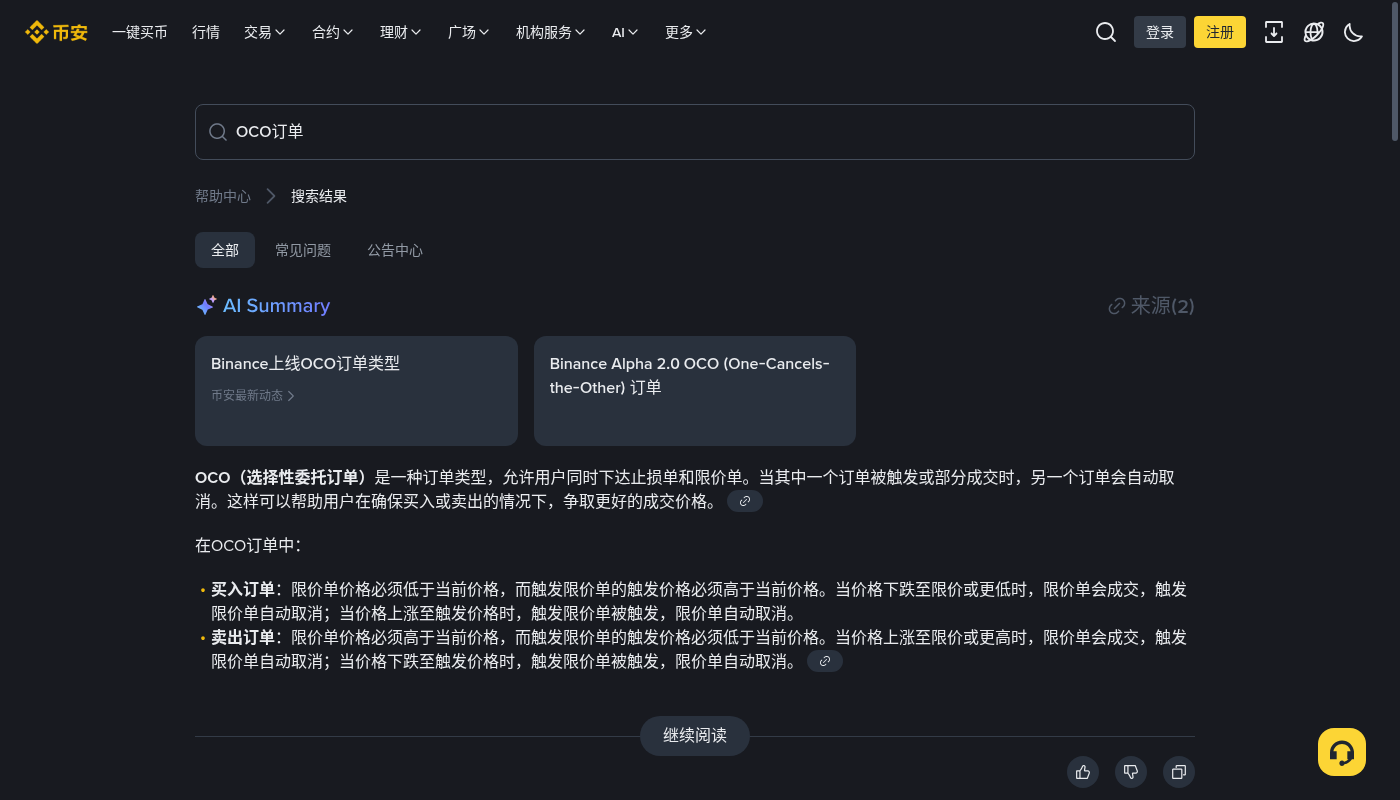Open the language globe icon
1400x800 pixels.
(x=1314, y=32)
